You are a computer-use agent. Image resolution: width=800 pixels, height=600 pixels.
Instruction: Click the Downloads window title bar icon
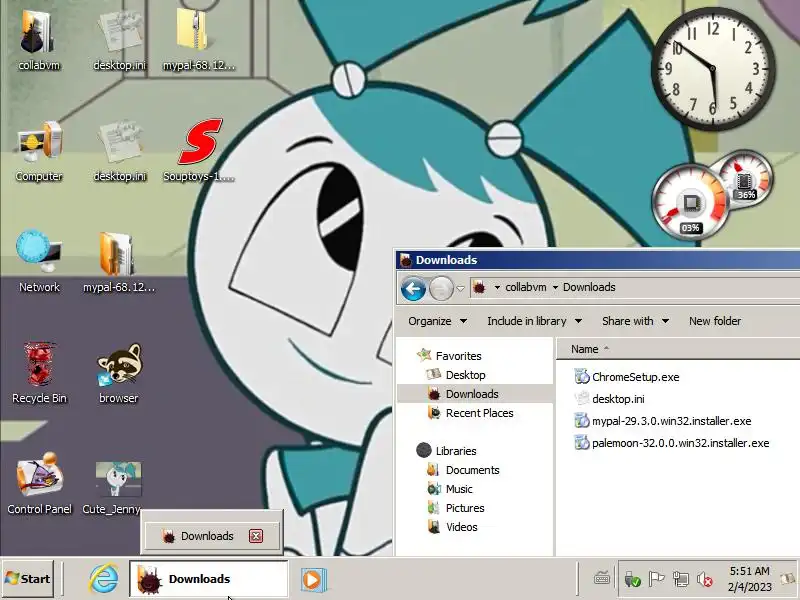pos(406,260)
